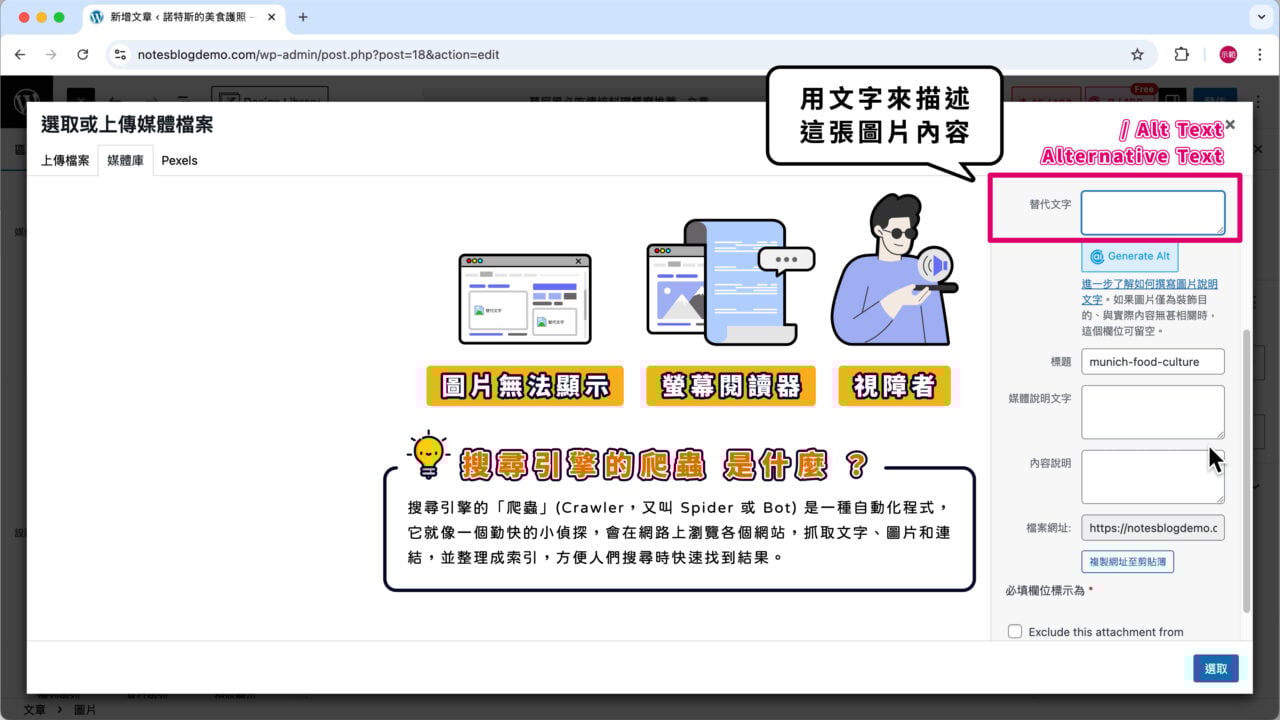Switch to the Pexels tab

(179, 160)
